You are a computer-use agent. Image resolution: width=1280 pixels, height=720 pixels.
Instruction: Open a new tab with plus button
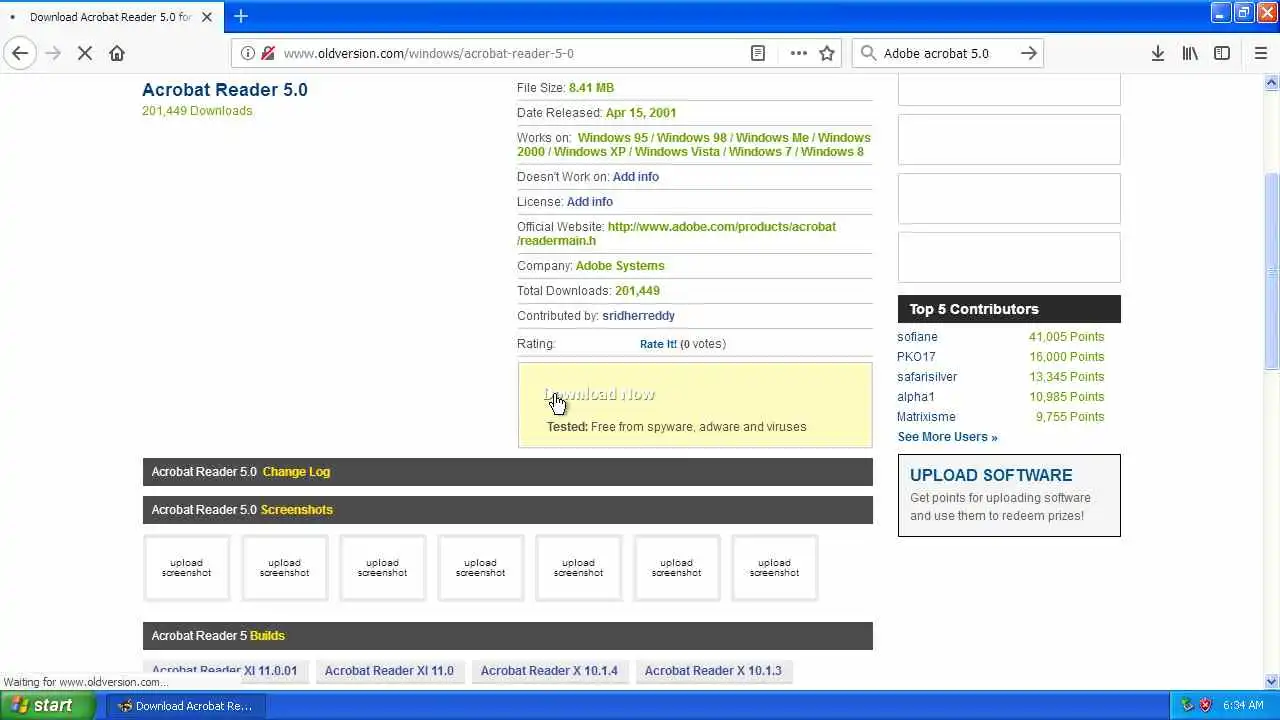(x=241, y=16)
